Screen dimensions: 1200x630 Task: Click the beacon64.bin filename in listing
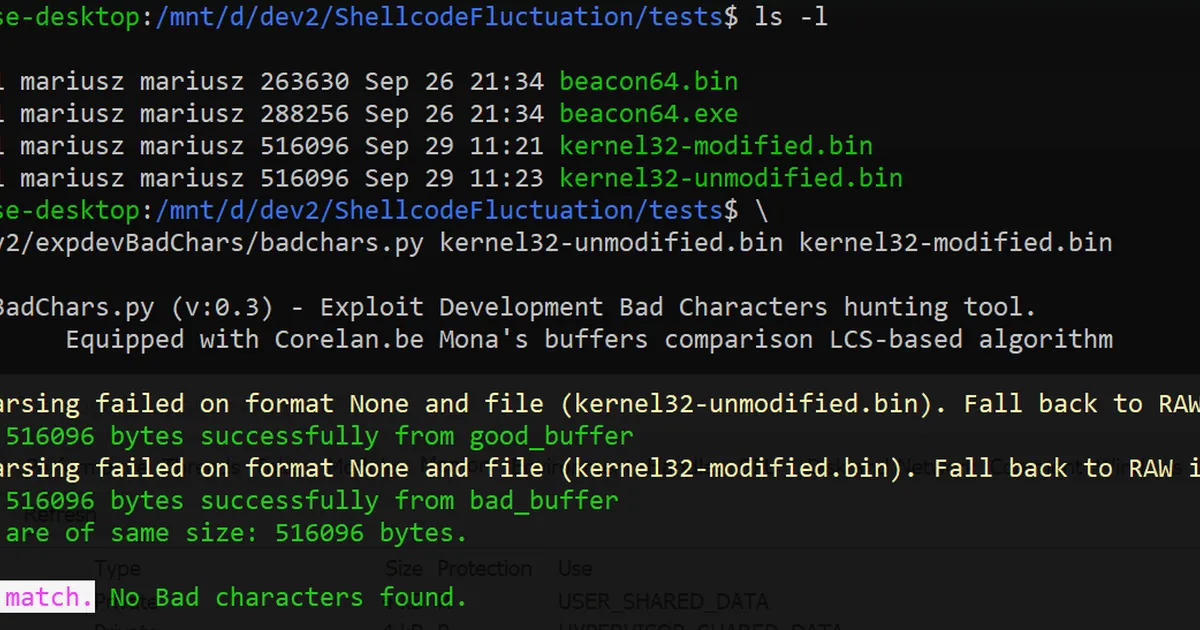[x=649, y=81]
